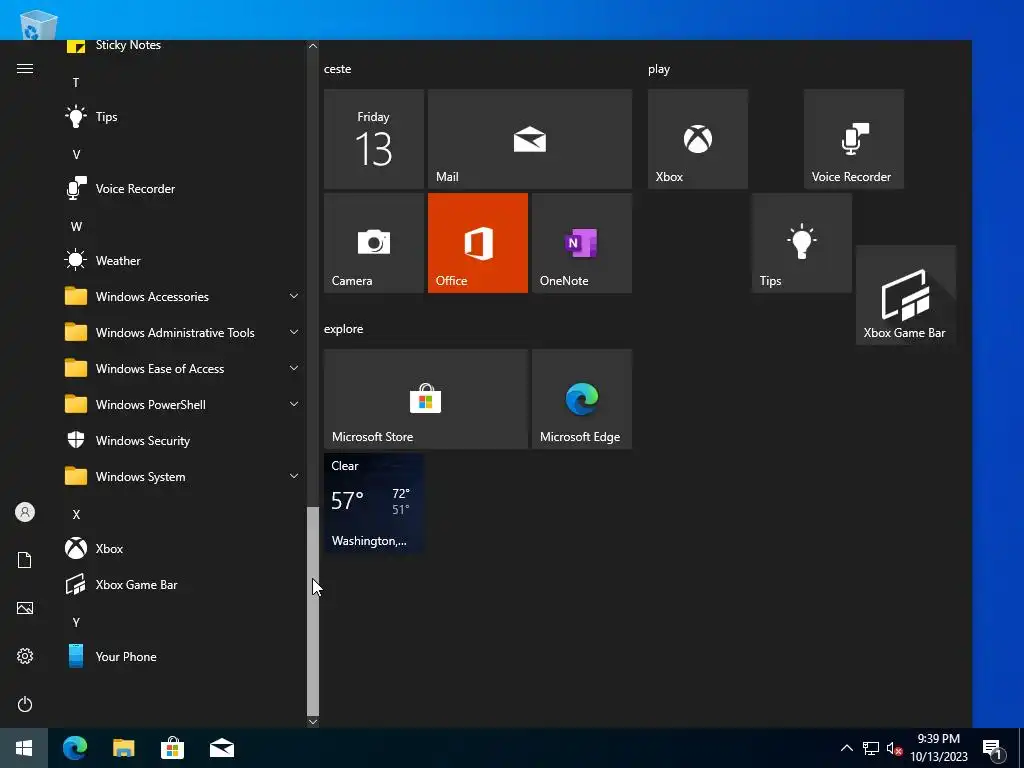The height and width of the screenshot is (768, 1024).
Task: Open Mail from the taskbar
Action: pyautogui.click(x=222, y=748)
